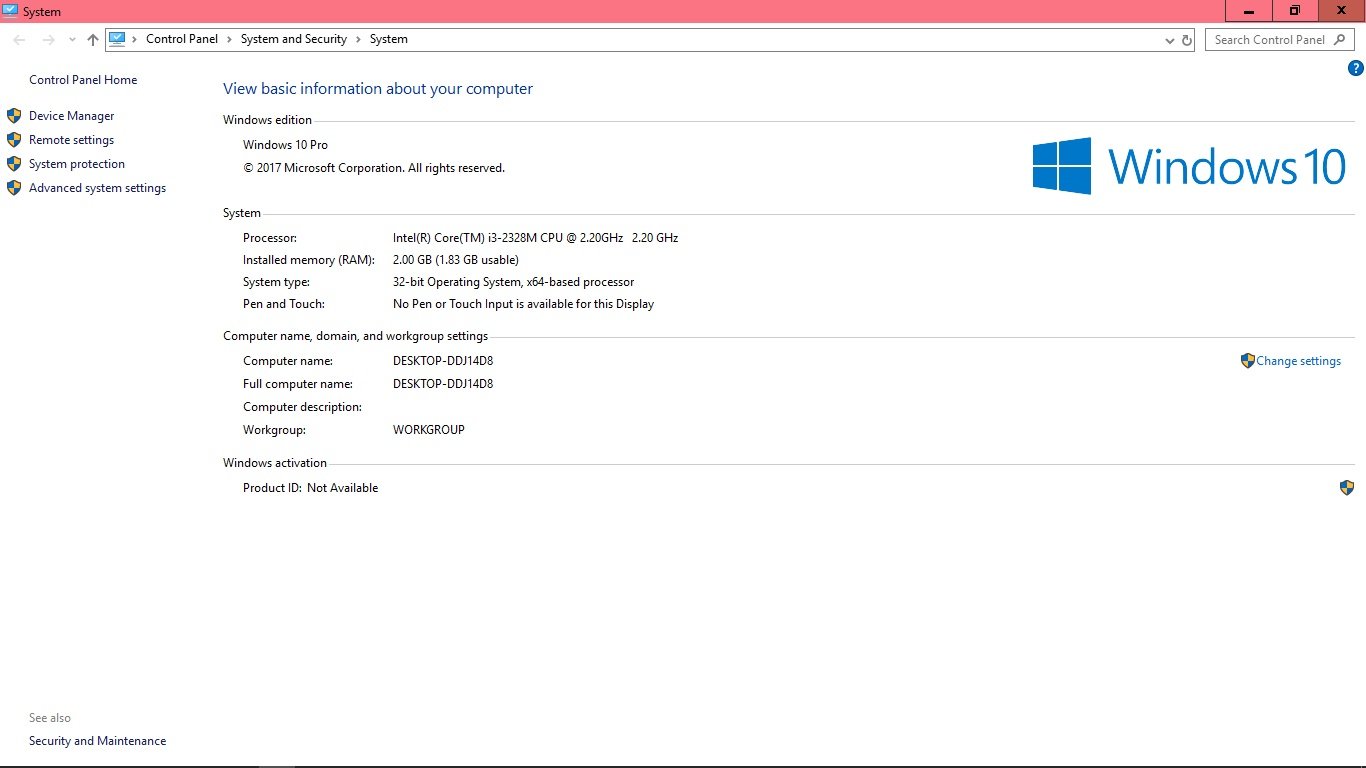Click heading "View basic information about your computer"

click(x=378, y=89)
